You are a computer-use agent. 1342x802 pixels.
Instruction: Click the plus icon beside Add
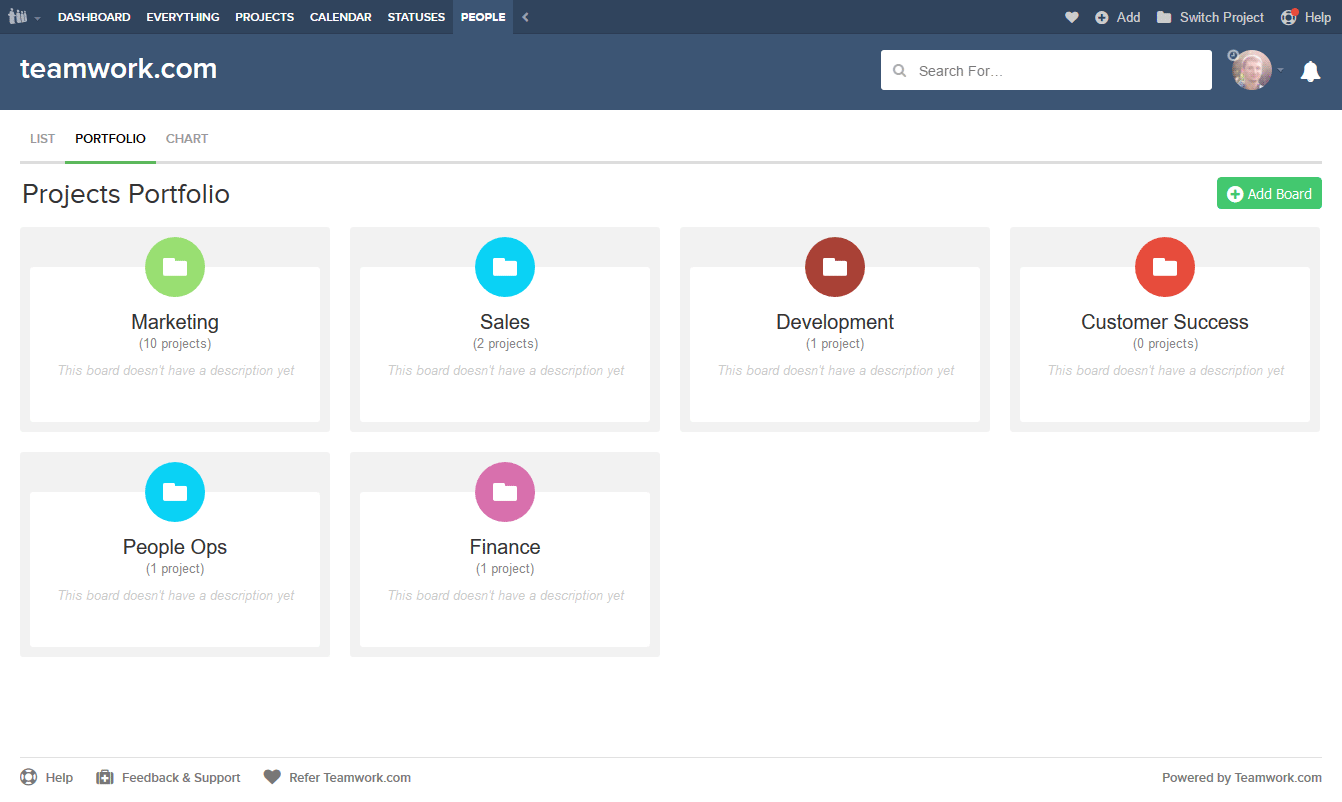1102,17
